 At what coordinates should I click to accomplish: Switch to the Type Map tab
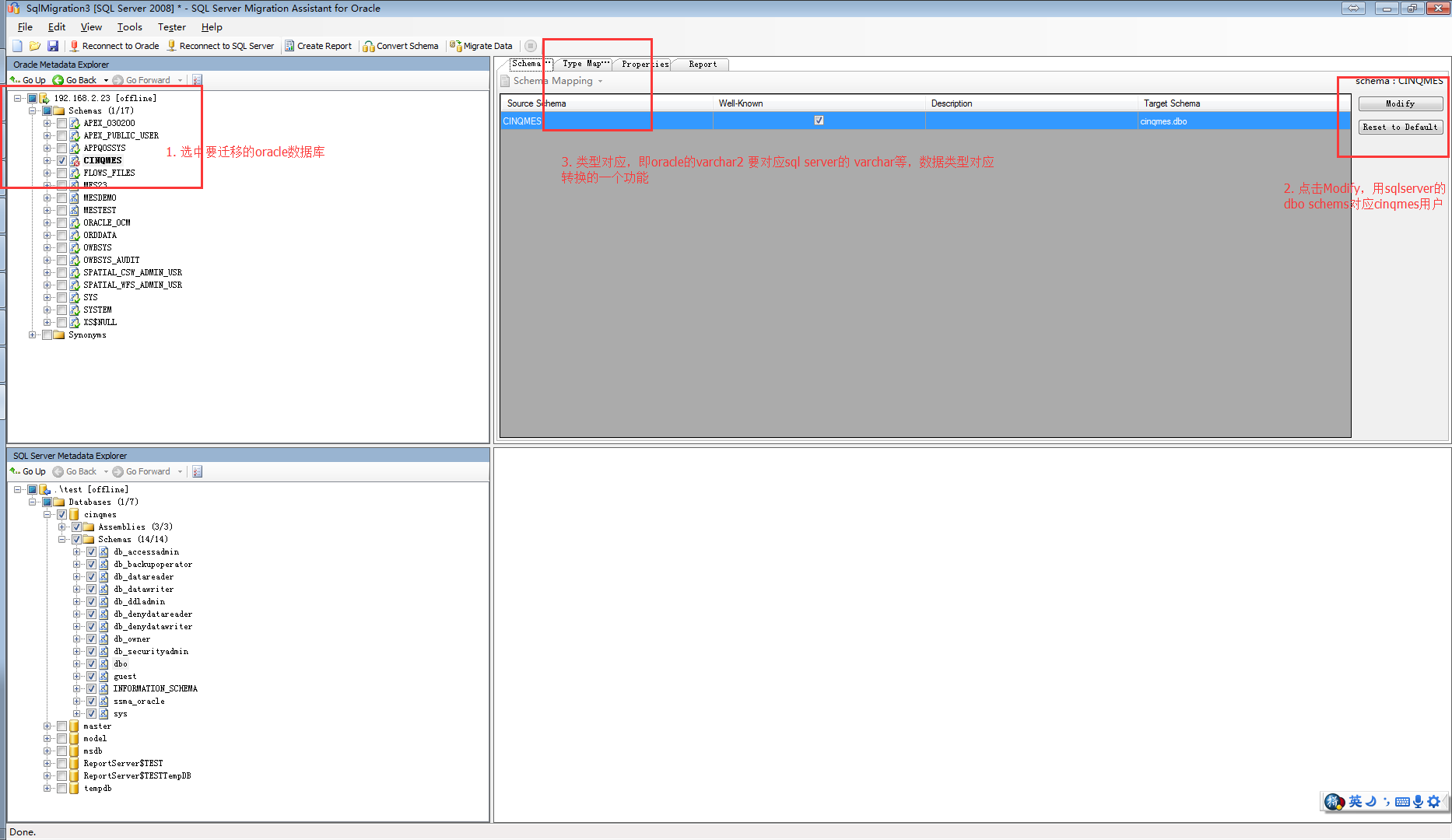click(x=585, y=64)
